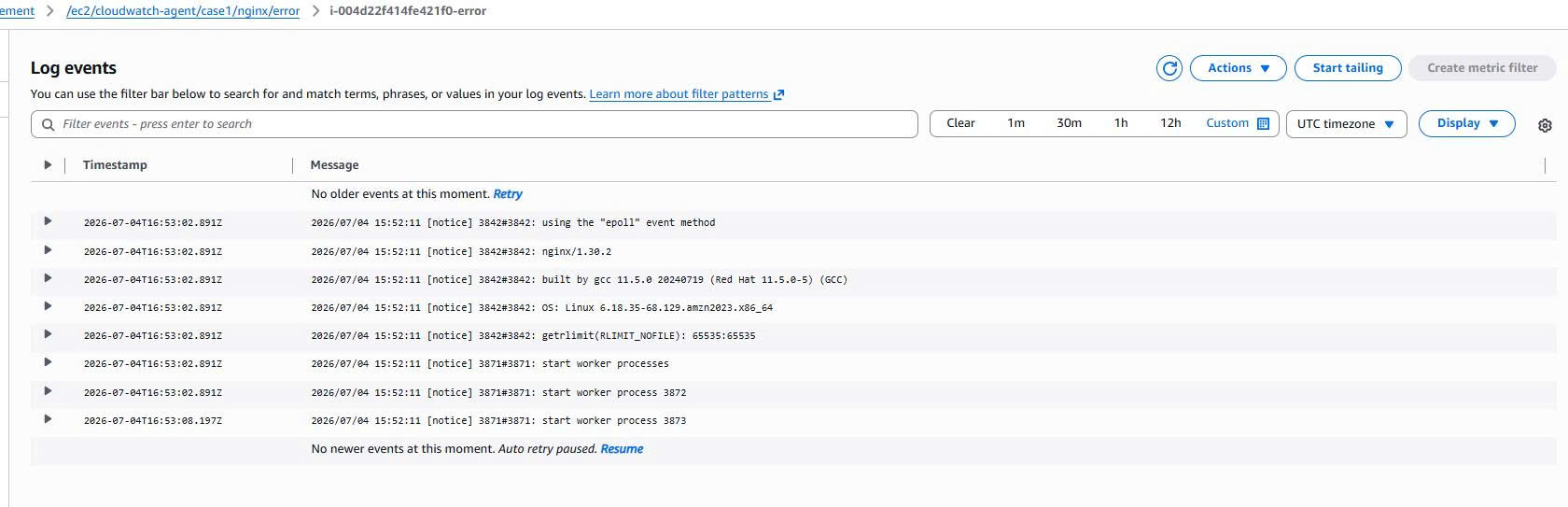Retry loading older events

(508, 194)
